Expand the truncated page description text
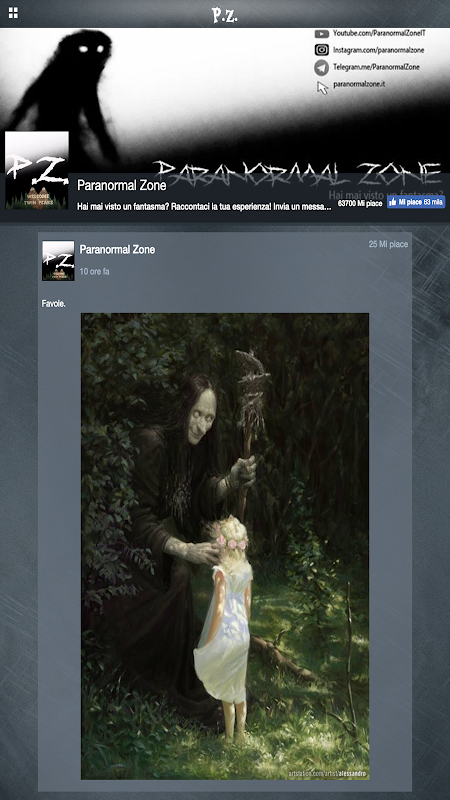Screen dimensions: 450x800 pos(208,207)
